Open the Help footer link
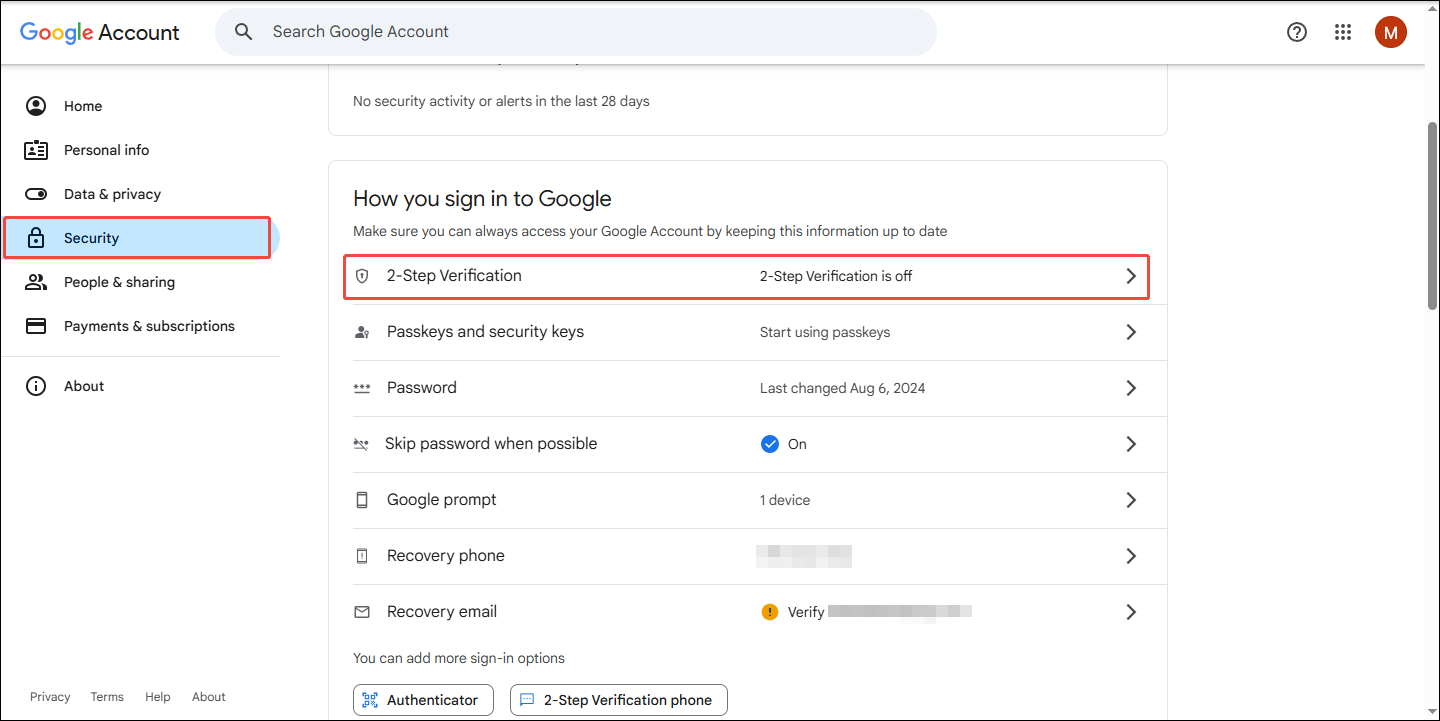Screen dimensions: 1440x721 157,697
